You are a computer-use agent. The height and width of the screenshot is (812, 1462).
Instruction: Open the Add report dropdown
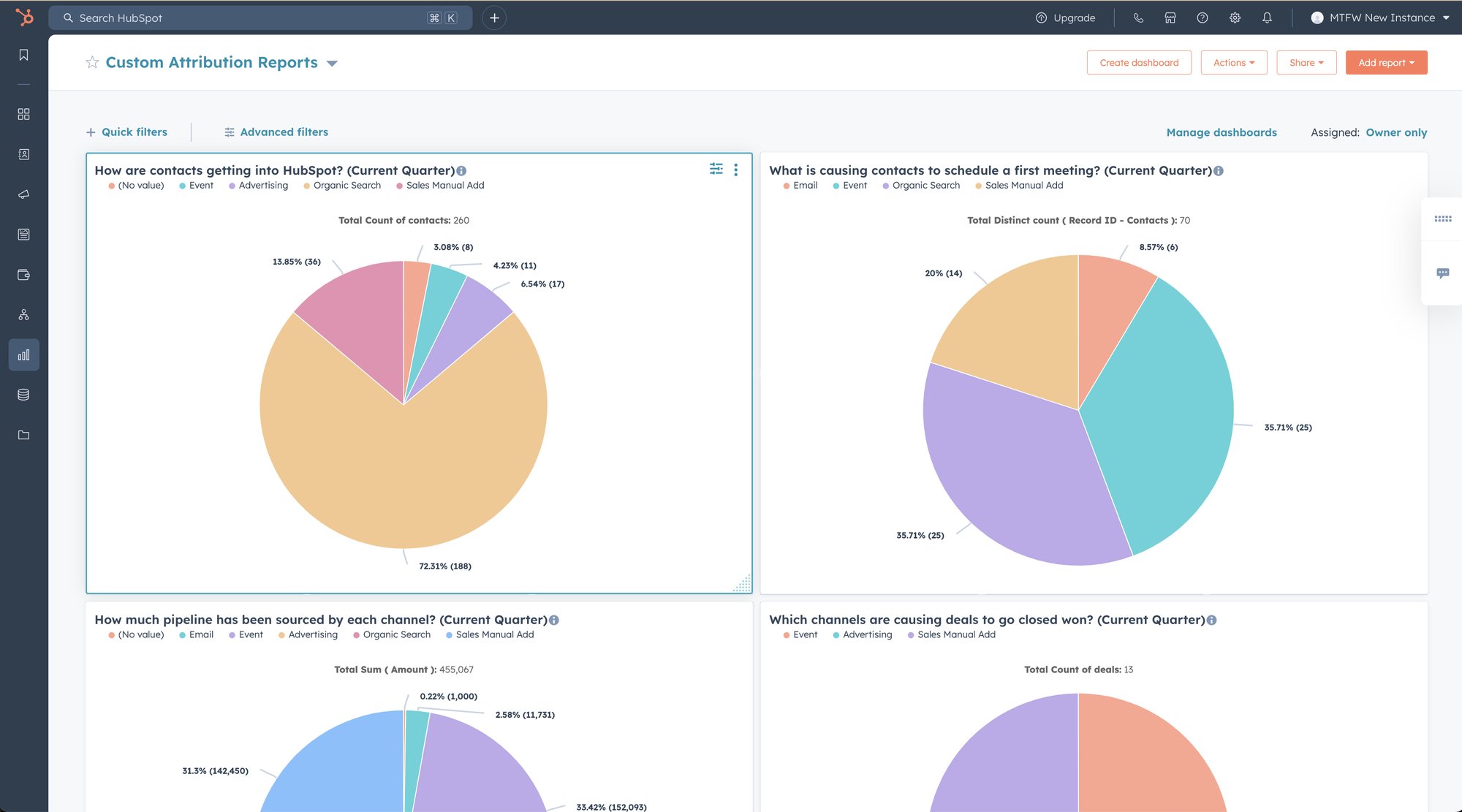1385,63
